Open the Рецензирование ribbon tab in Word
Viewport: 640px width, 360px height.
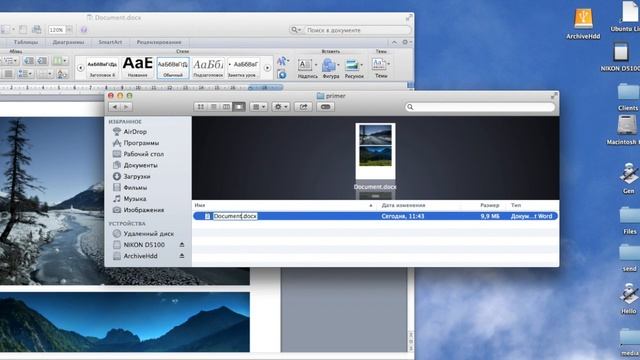click(x=159, y=42)
